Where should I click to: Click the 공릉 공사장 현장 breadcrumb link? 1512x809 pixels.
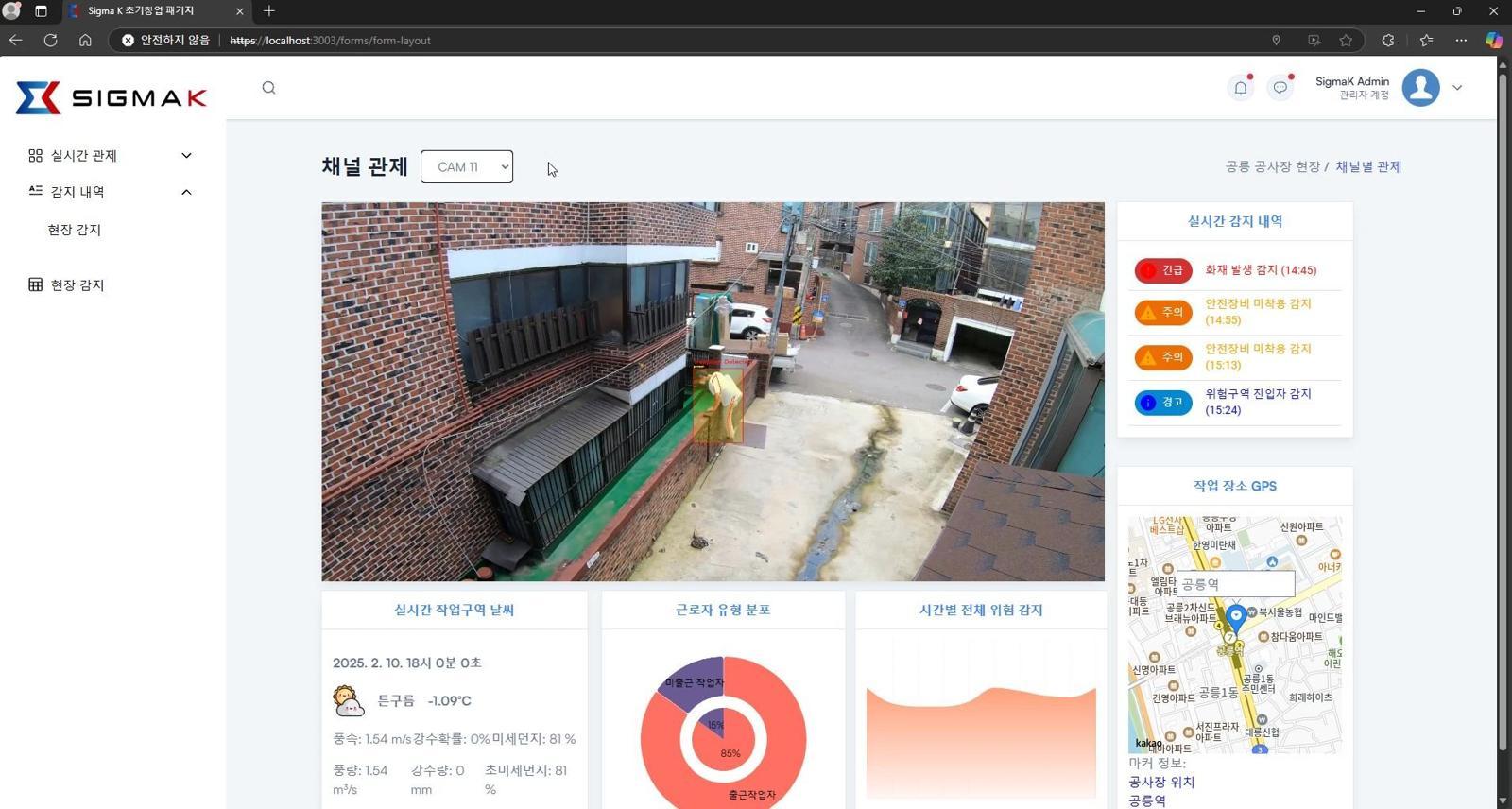[x=1272, y=167]
